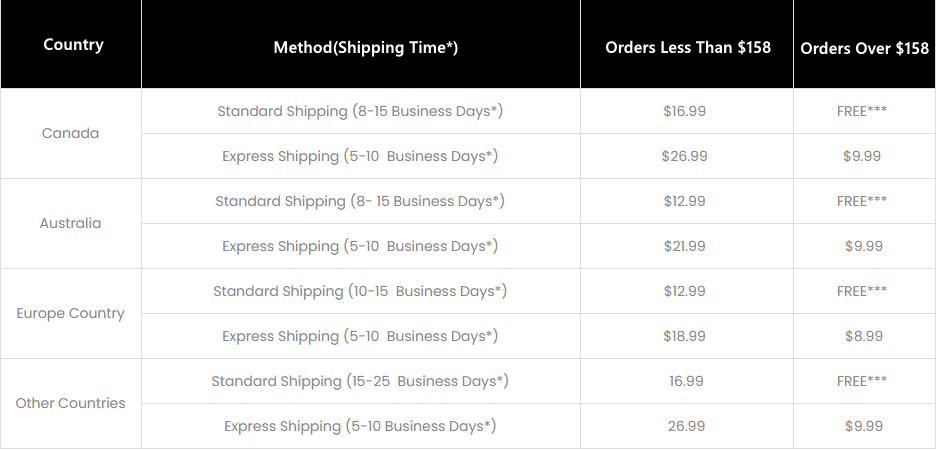Viewport: 937px width, 450px height.
Task: Click FREE*** in the Other Countries row
Action: tap(862, 381)
